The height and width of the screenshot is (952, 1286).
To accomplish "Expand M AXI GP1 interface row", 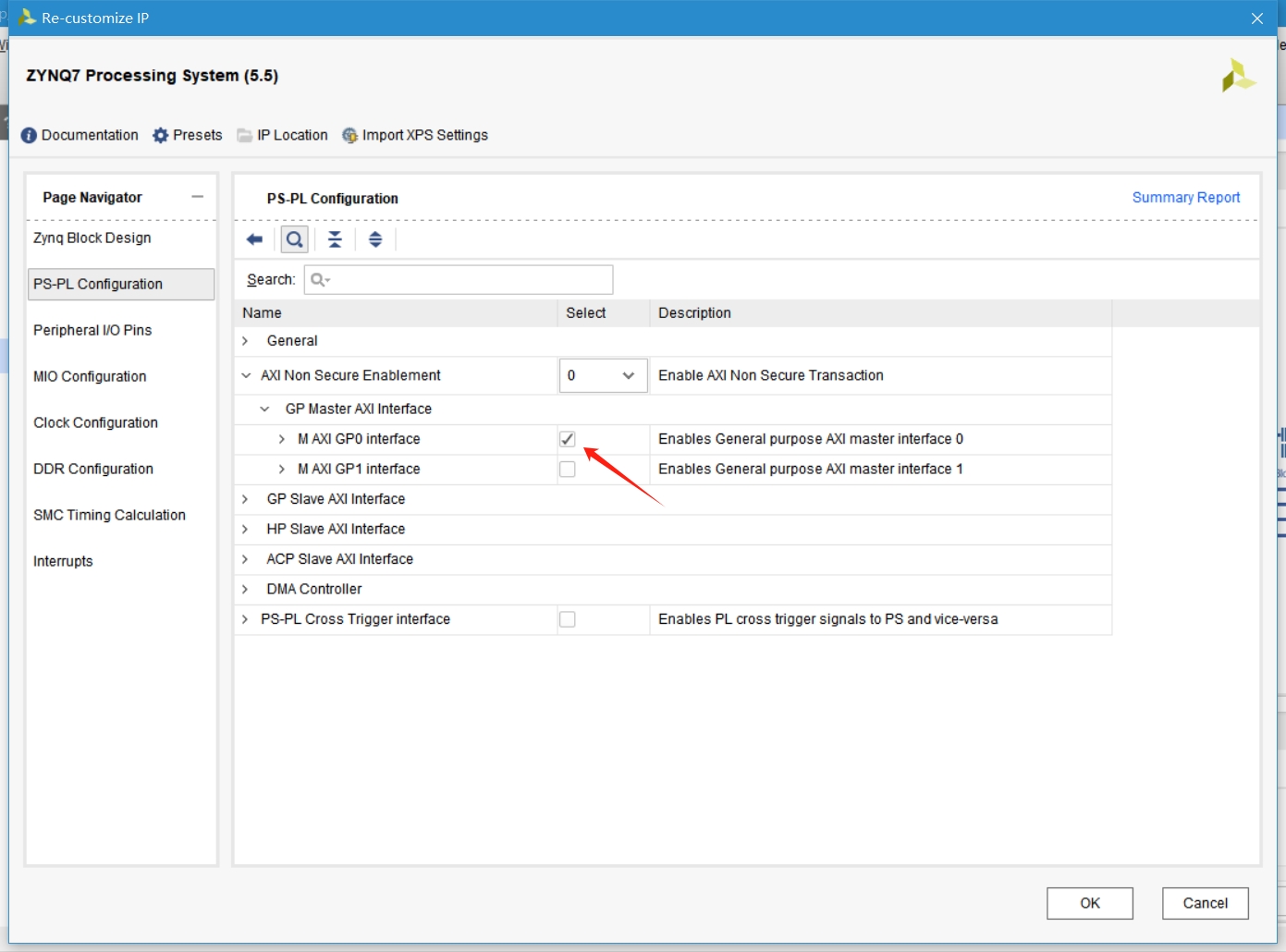I will (x=282, y=470).
